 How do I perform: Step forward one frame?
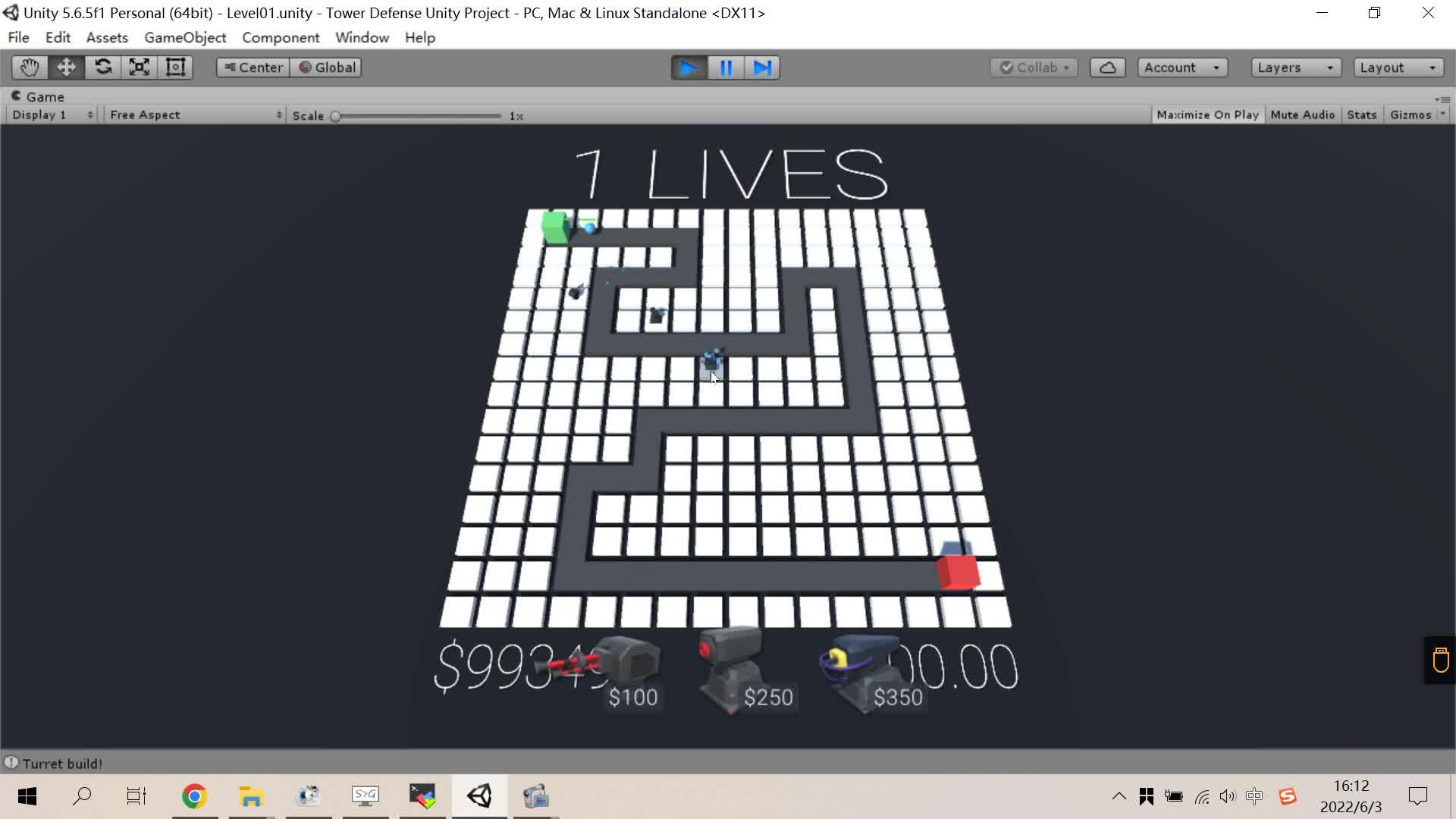pyautogui.click(x=762, y=68)
